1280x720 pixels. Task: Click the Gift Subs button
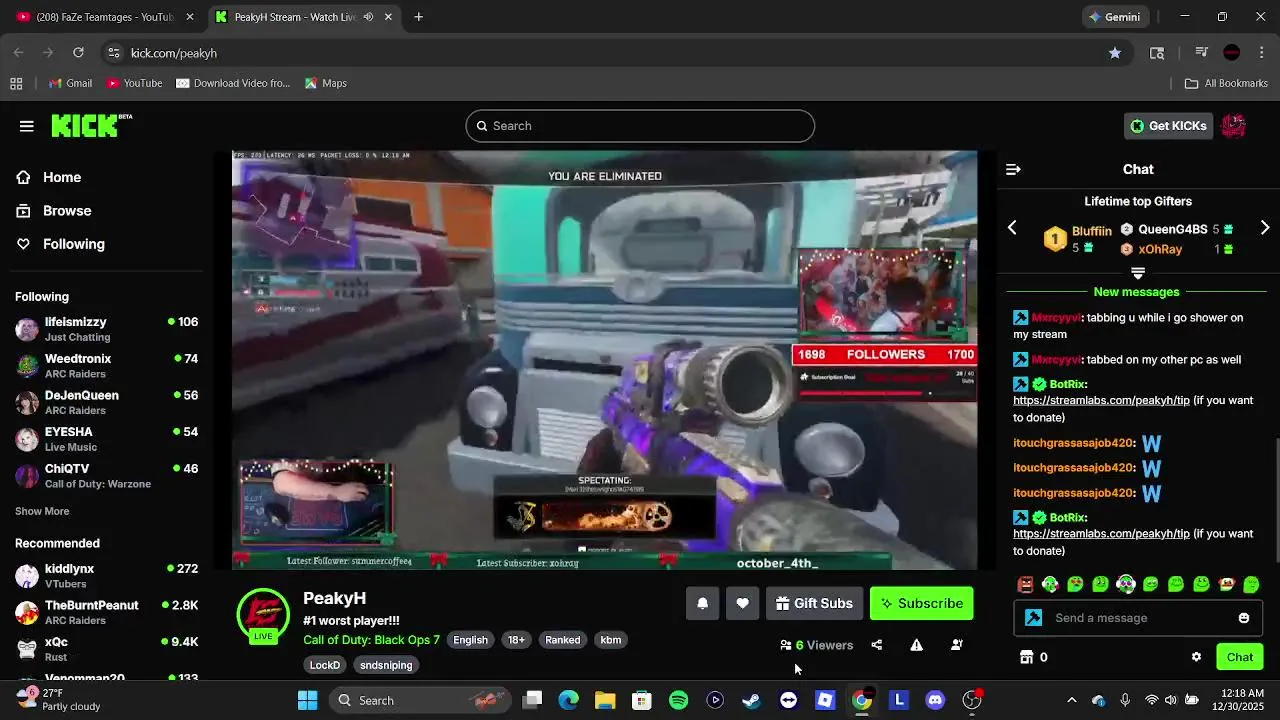click(x=814, y=603)
